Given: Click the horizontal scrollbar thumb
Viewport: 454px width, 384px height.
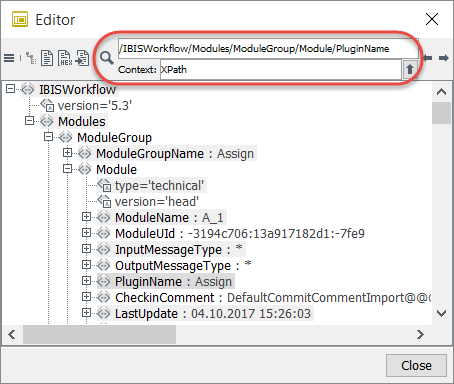Looking at the screenshot, I should point(99,334).
